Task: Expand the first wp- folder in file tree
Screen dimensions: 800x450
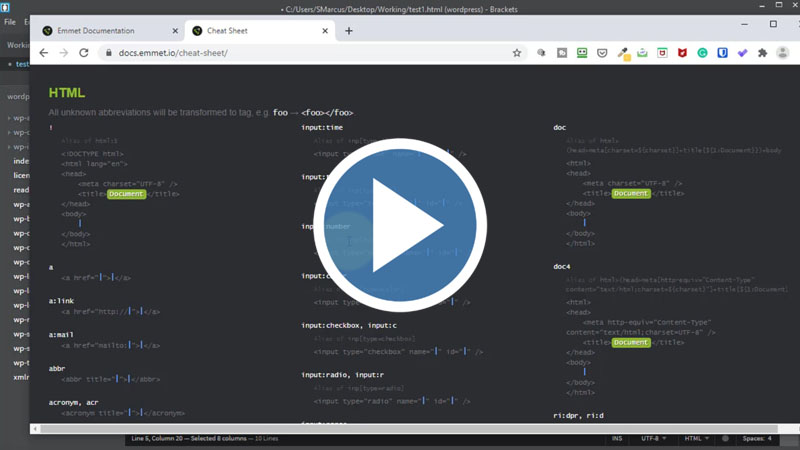Action: [x=18, y=117]
